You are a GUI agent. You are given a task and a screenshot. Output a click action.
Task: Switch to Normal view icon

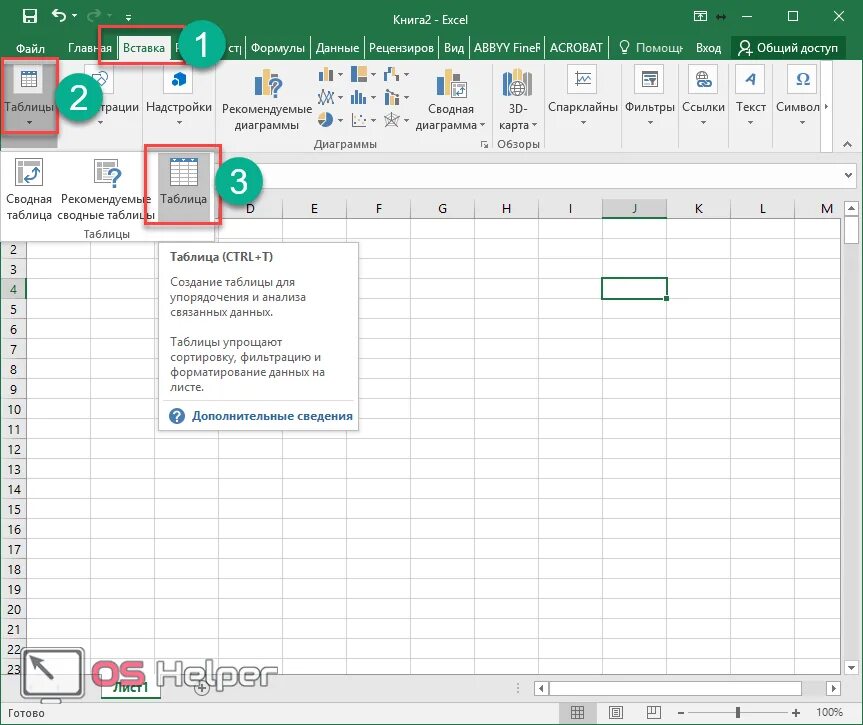point(577,713)
